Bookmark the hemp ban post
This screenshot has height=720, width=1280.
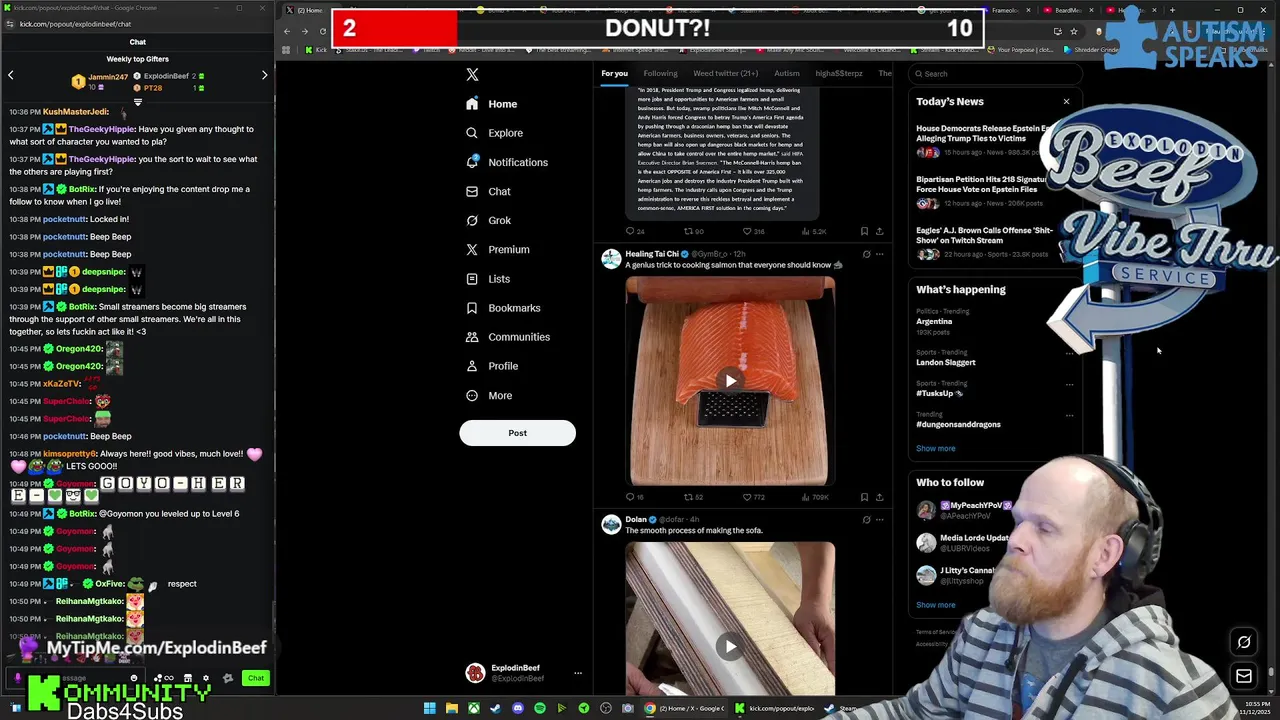(864, 231)
